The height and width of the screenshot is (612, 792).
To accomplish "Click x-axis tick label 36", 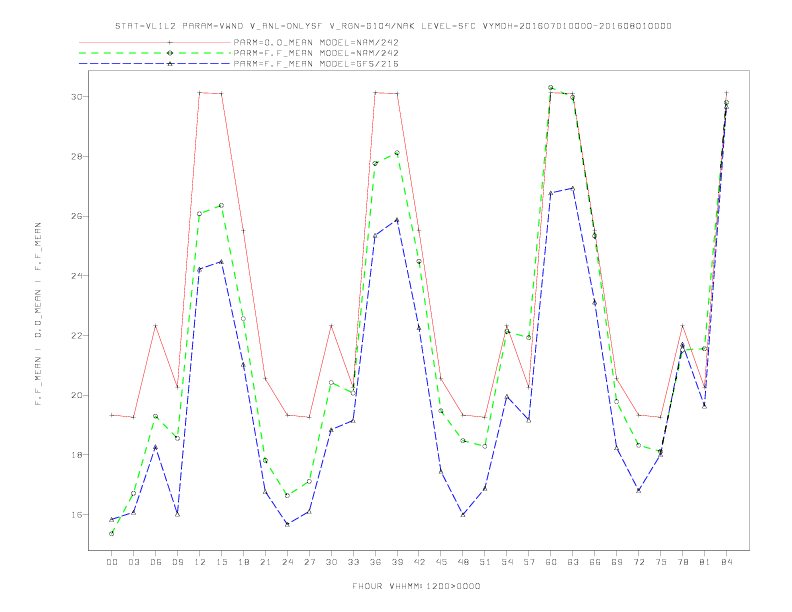I will [375, 562].
